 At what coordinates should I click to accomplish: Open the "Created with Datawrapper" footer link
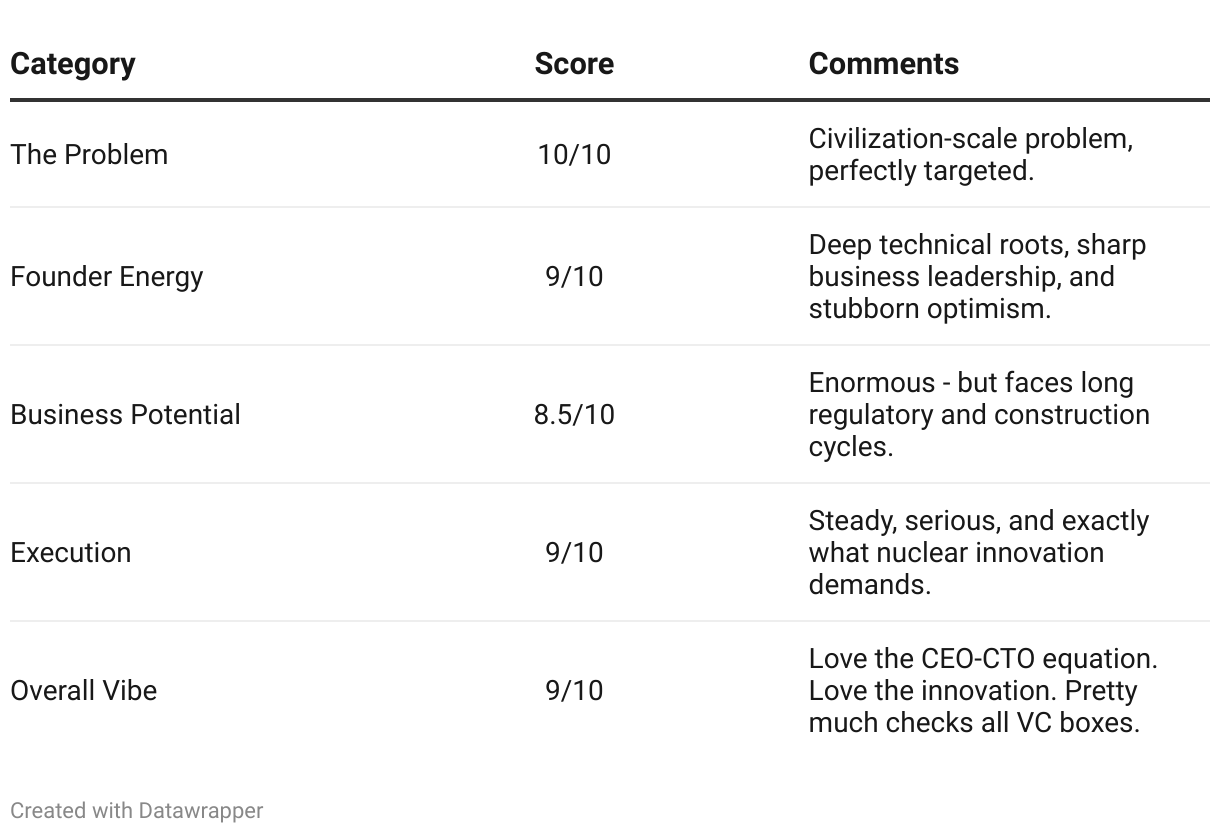[x=137, y=810]
